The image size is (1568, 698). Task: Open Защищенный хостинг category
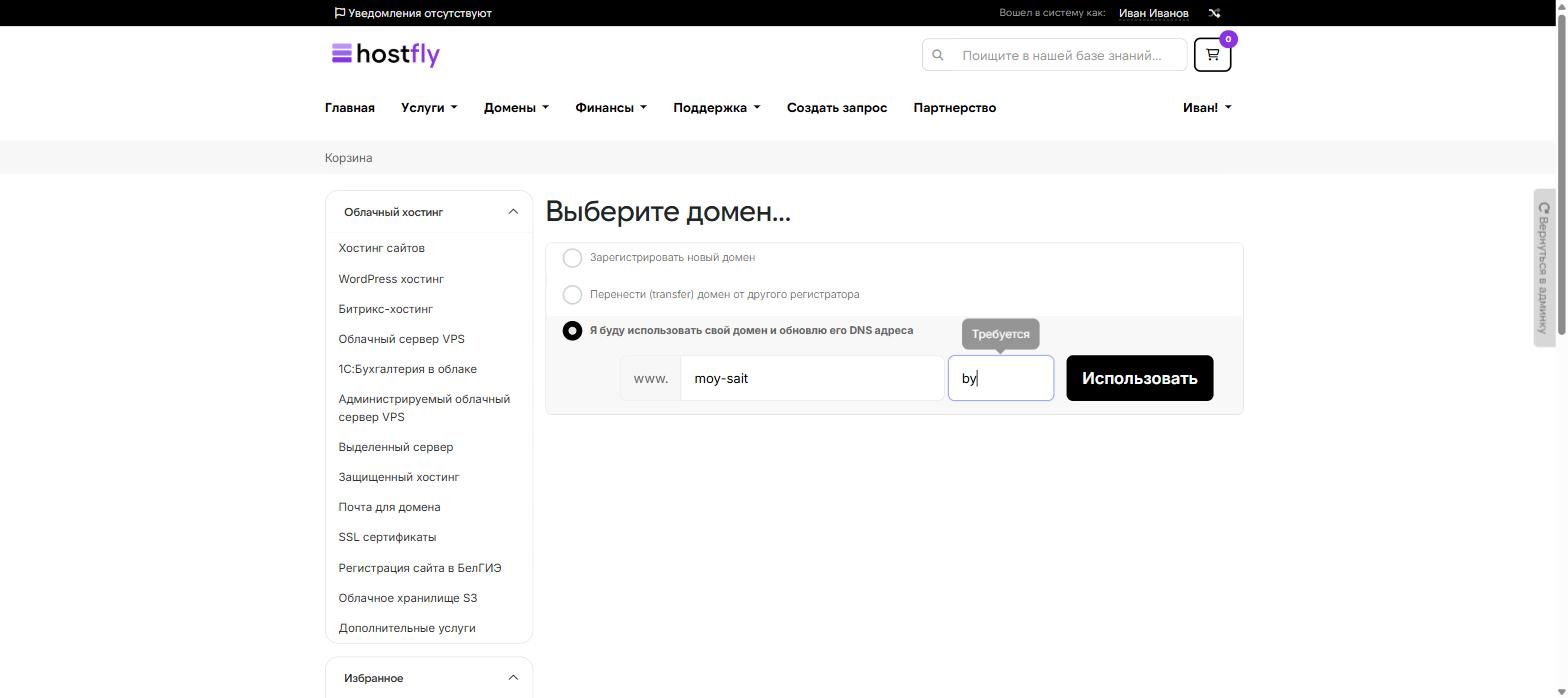point(399,477)
